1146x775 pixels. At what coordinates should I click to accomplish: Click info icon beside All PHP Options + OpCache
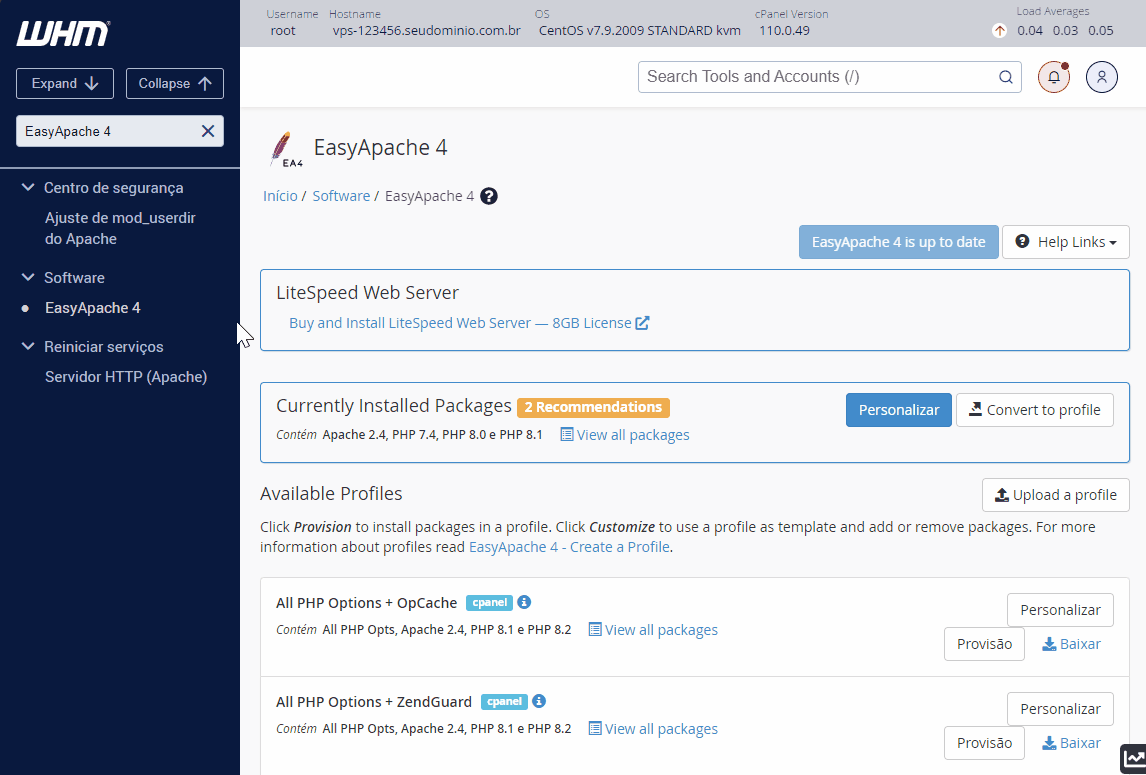[524, 602]
